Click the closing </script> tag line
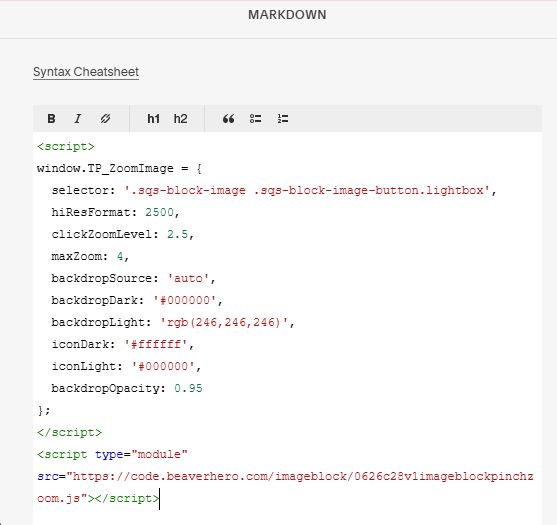 (x=69, y=432)
